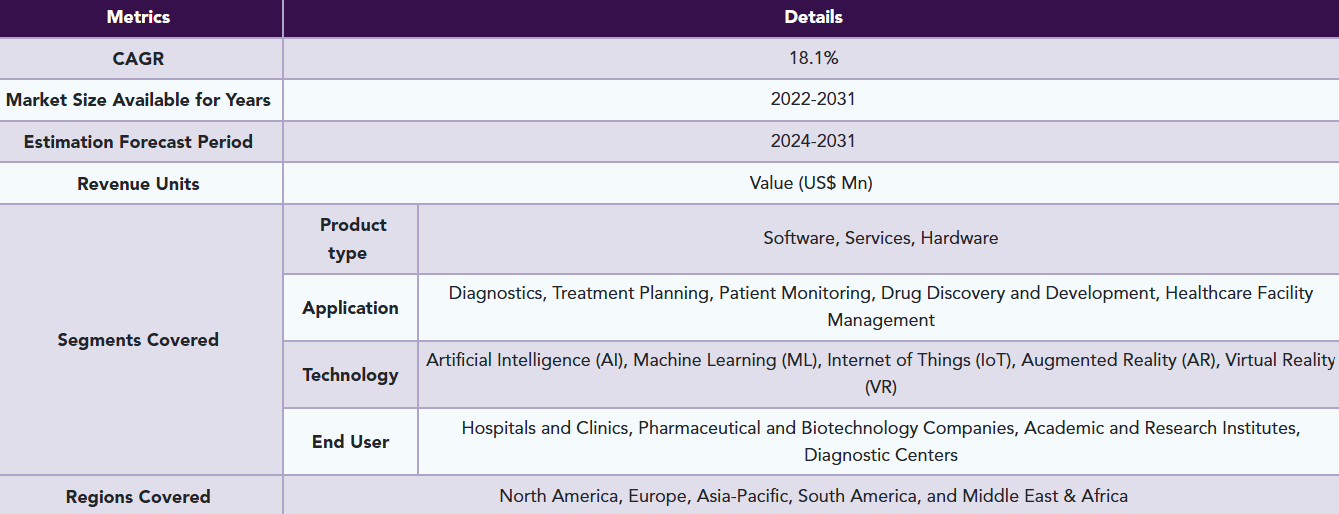Select Estimation Forecast Period label

tap(138, 142)
